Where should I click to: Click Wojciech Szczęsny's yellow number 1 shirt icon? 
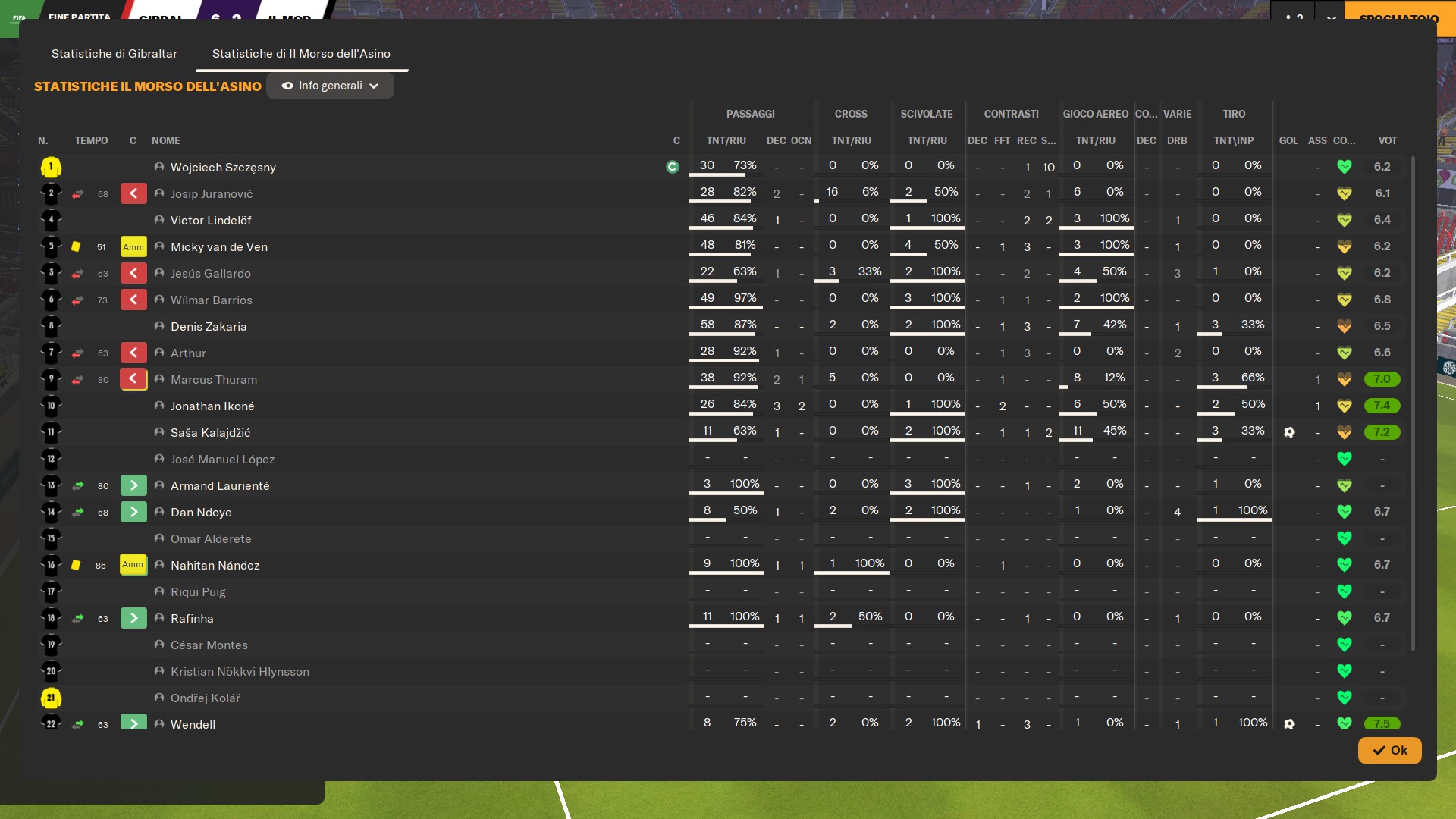[51, 167]
